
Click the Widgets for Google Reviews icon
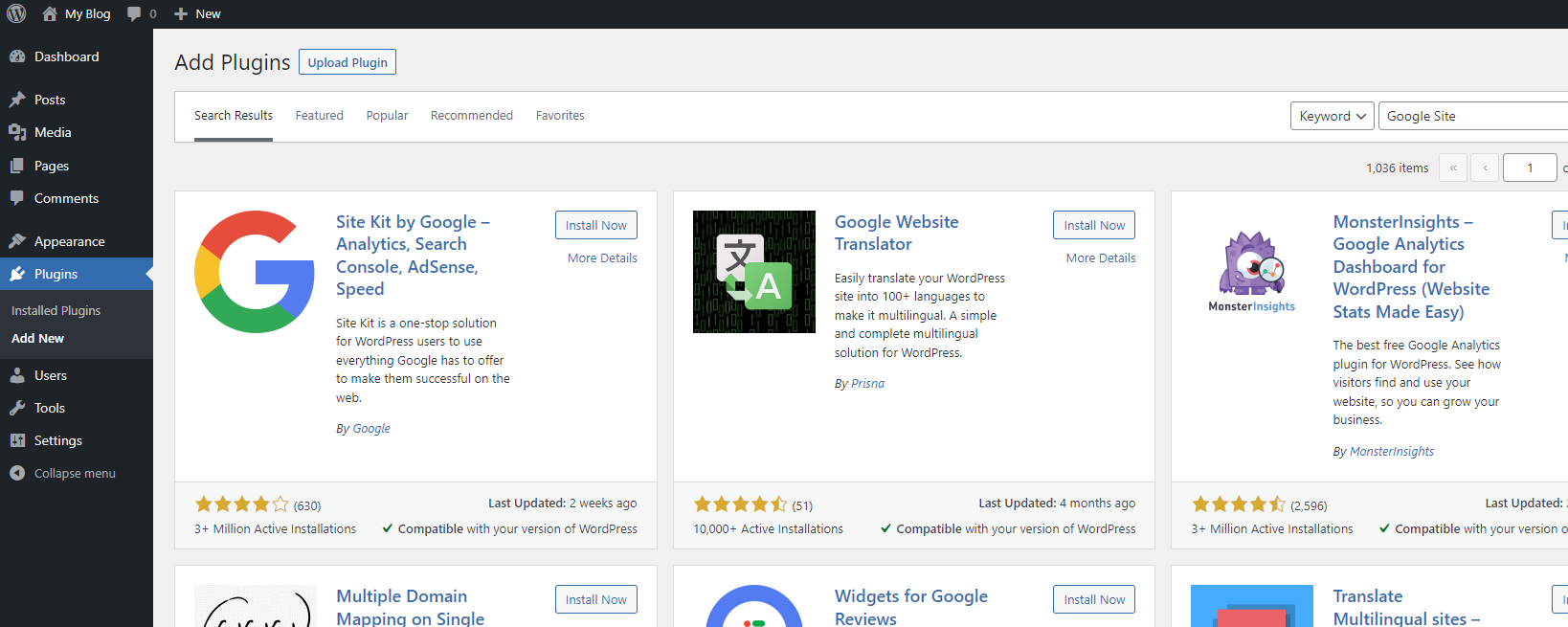(x=754, y=606)
